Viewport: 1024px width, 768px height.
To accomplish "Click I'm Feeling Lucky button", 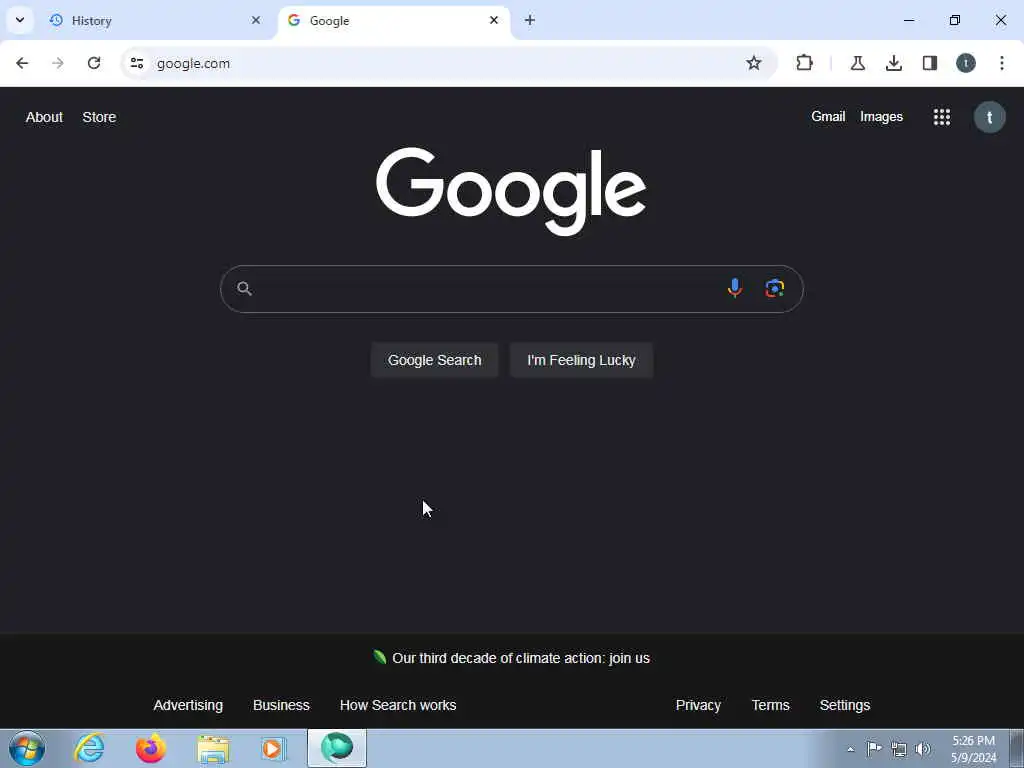I will [581, 360].
